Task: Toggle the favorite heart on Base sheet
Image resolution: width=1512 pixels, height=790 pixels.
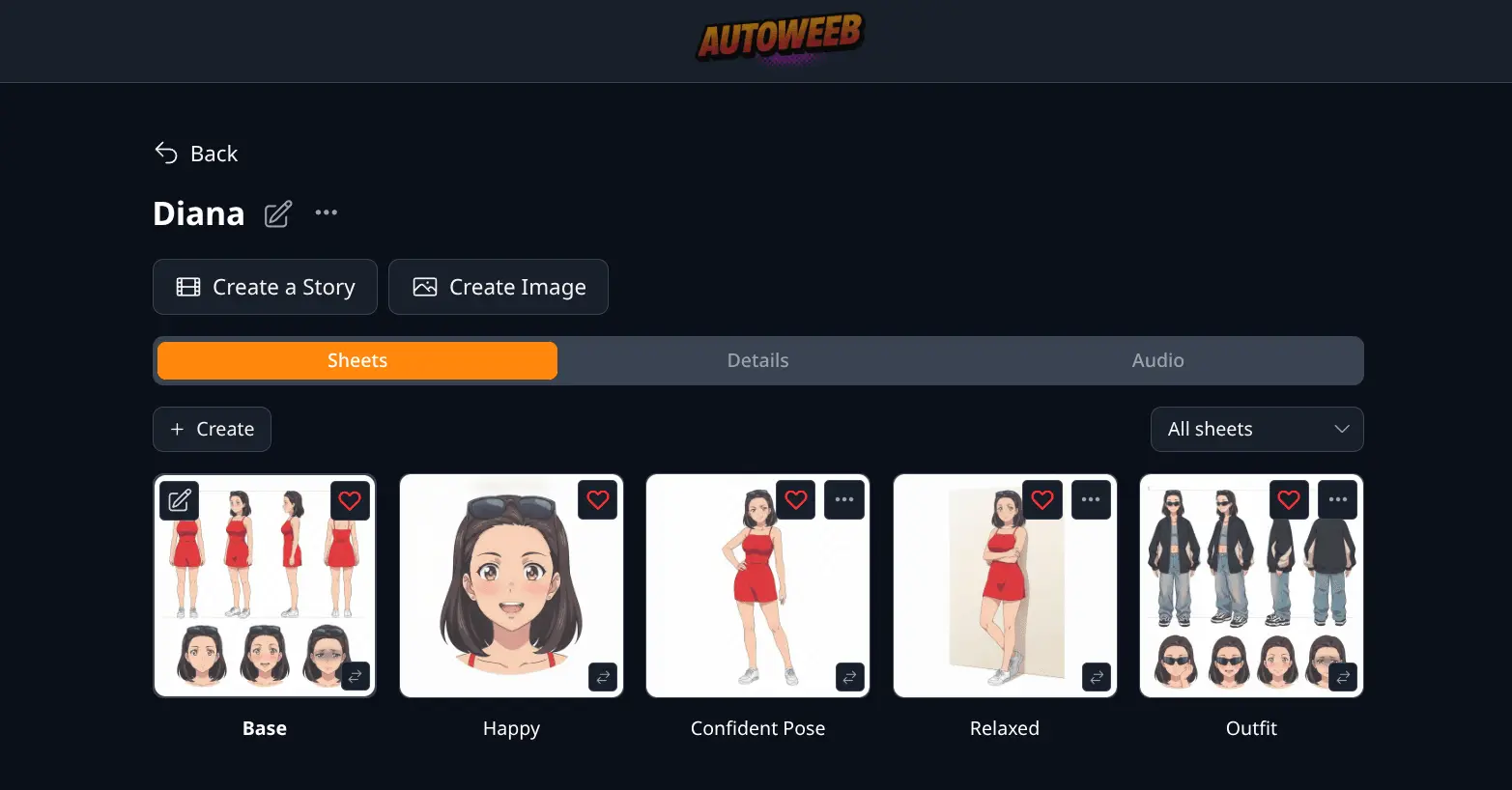Action: point(350,500)
